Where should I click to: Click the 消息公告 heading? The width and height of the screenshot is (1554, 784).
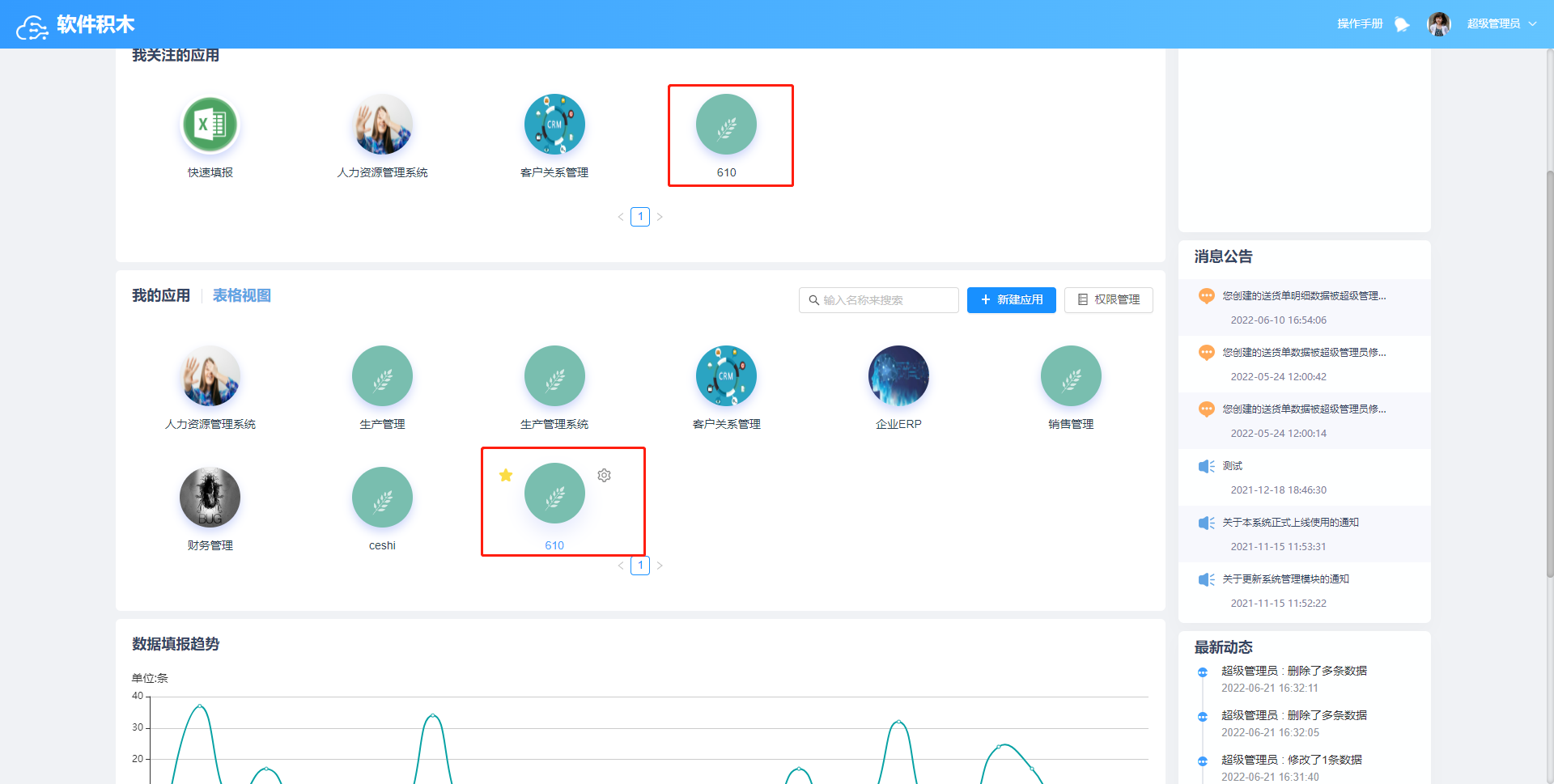pyautogui.click(x=1223, y=256)
